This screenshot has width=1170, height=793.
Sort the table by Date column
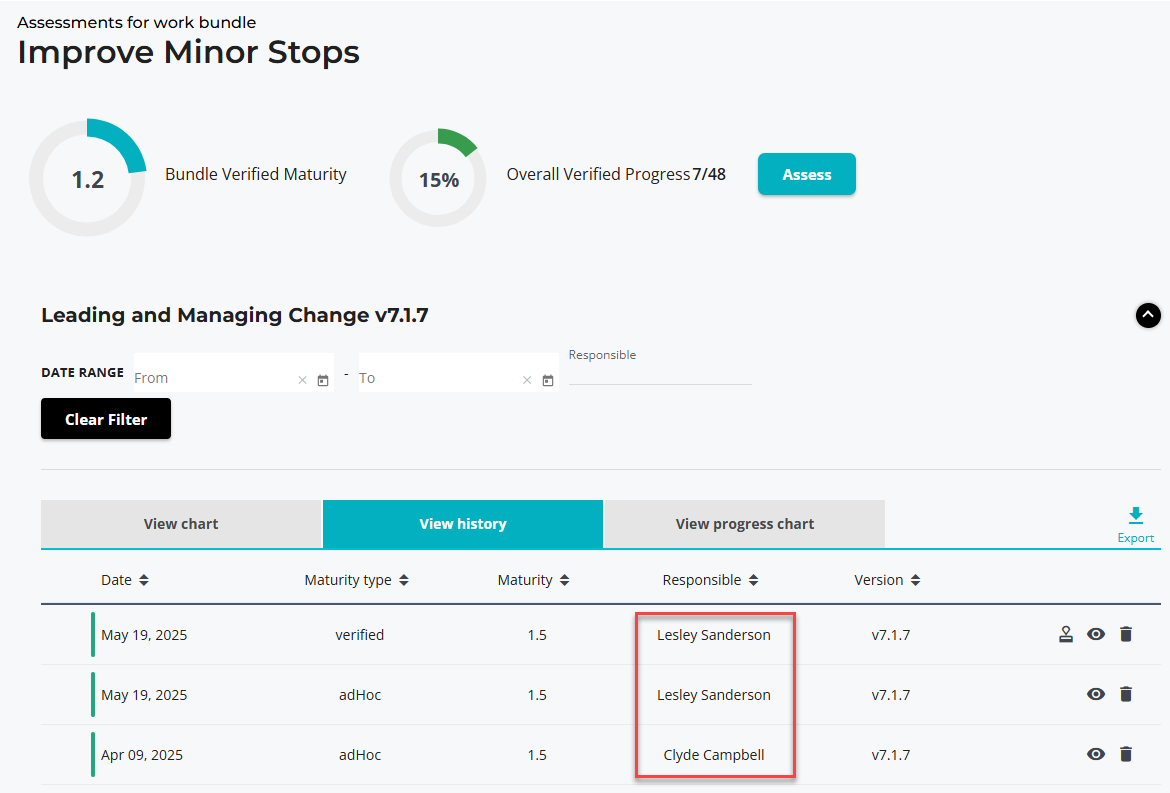[x=125, y=580]
